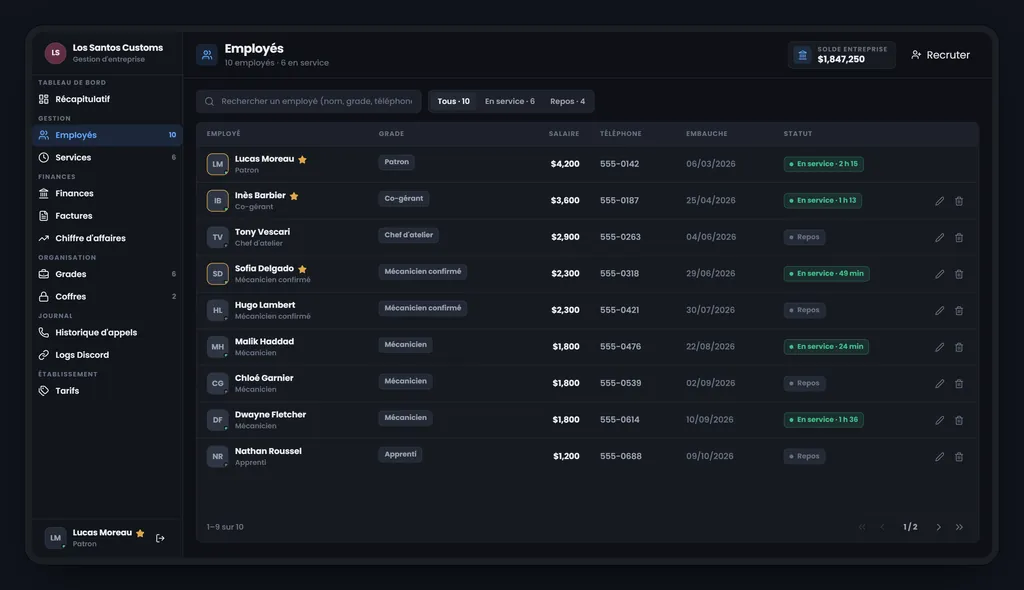Show all employees with Tous · 10
The width and height of the screenshot is (1024, 590).
(x=453, y=101)
